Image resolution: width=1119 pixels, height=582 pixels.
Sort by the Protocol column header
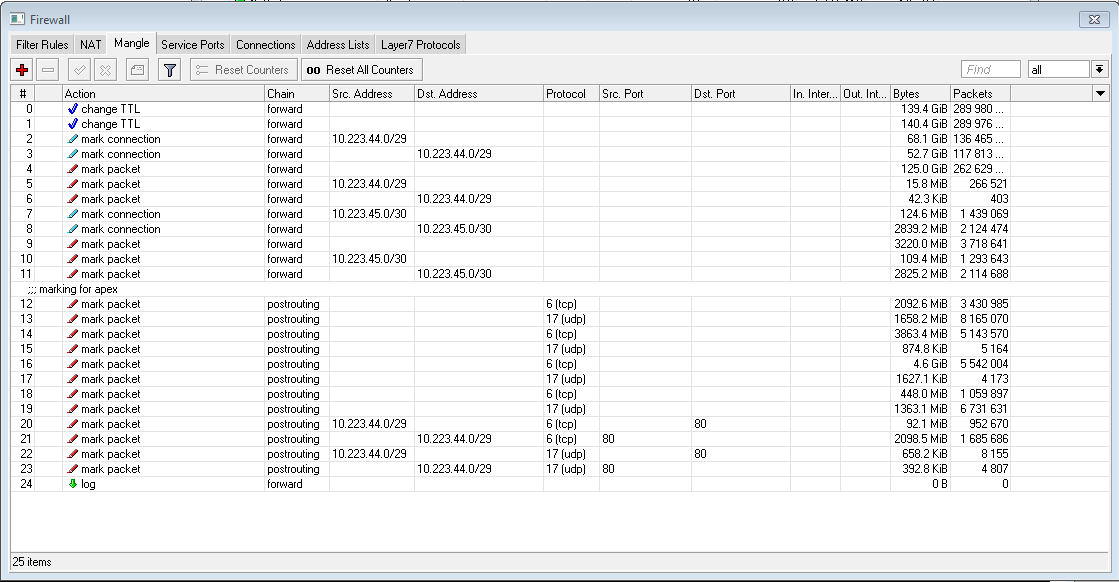571,93
